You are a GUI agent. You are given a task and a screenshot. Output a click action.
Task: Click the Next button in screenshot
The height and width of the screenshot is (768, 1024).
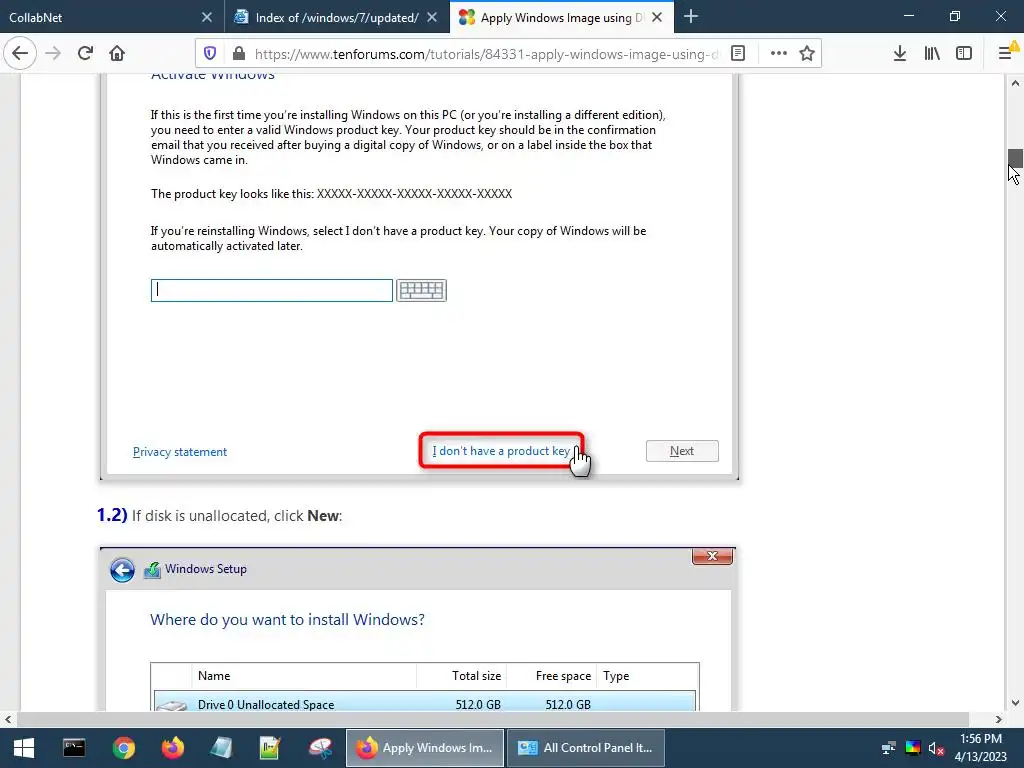(682, 451)
